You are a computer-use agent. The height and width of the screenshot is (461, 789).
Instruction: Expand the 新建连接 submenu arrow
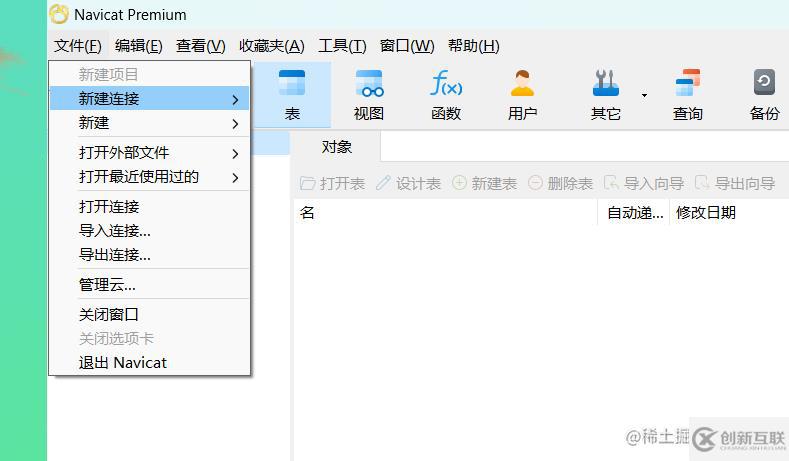(235, 100)
